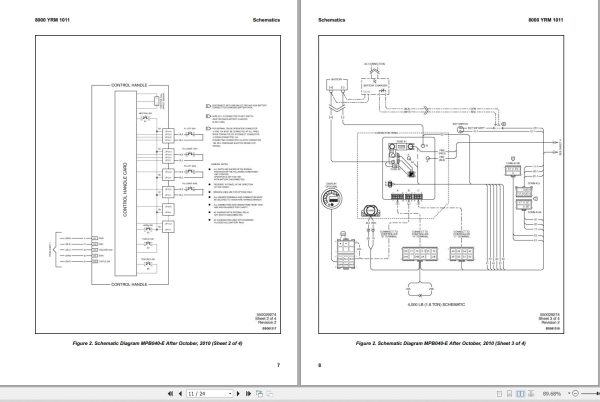Screen dimensions: 600x402
Task: Click the Sheet 2 of 4 figure caption
Action: pyautogui.click(x=157, y=343)
